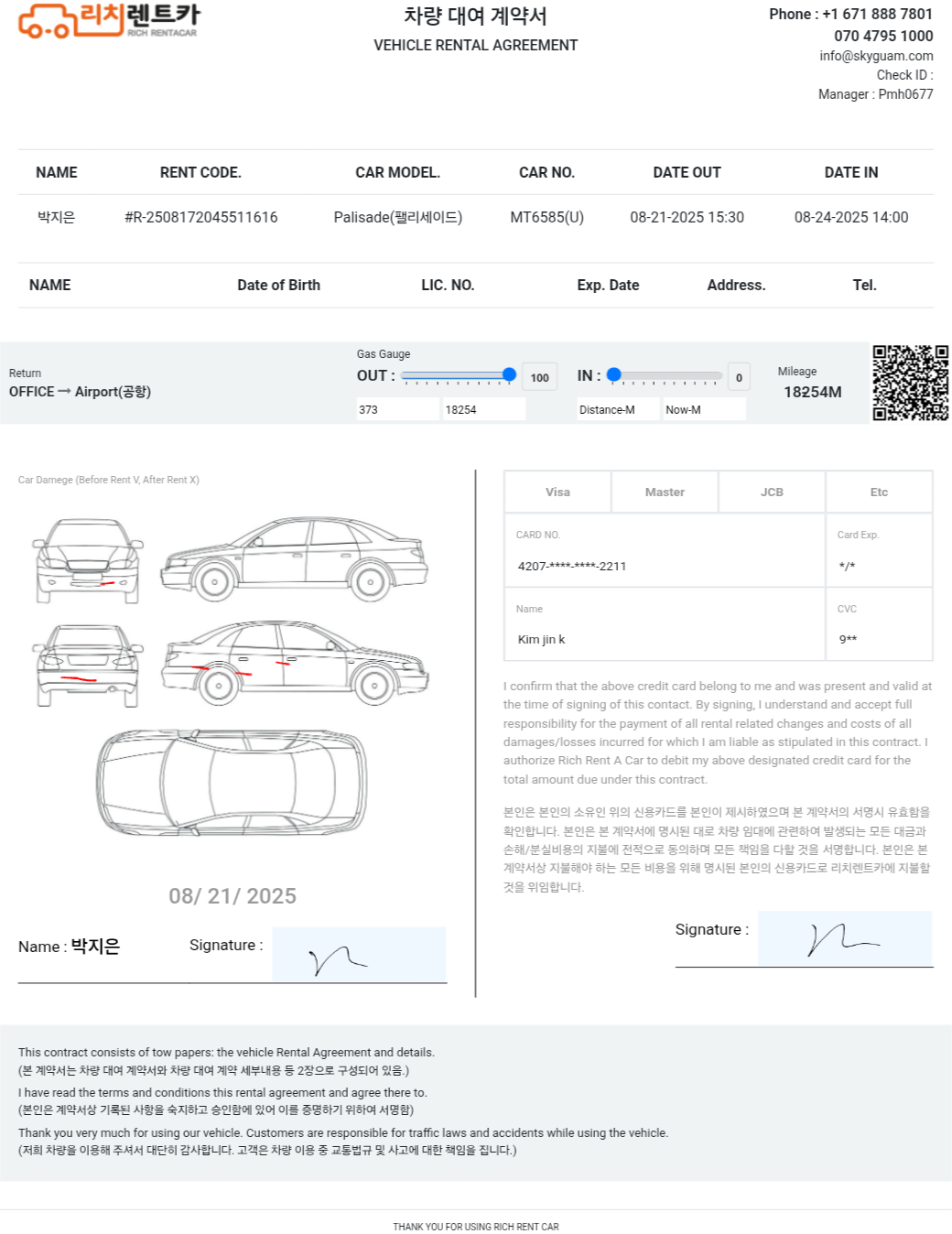Click the cardholder Name field

[x=664, y=639]
